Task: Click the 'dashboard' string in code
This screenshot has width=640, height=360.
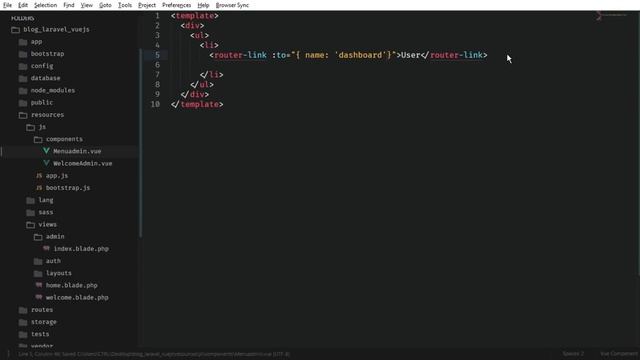Action: 360,55
